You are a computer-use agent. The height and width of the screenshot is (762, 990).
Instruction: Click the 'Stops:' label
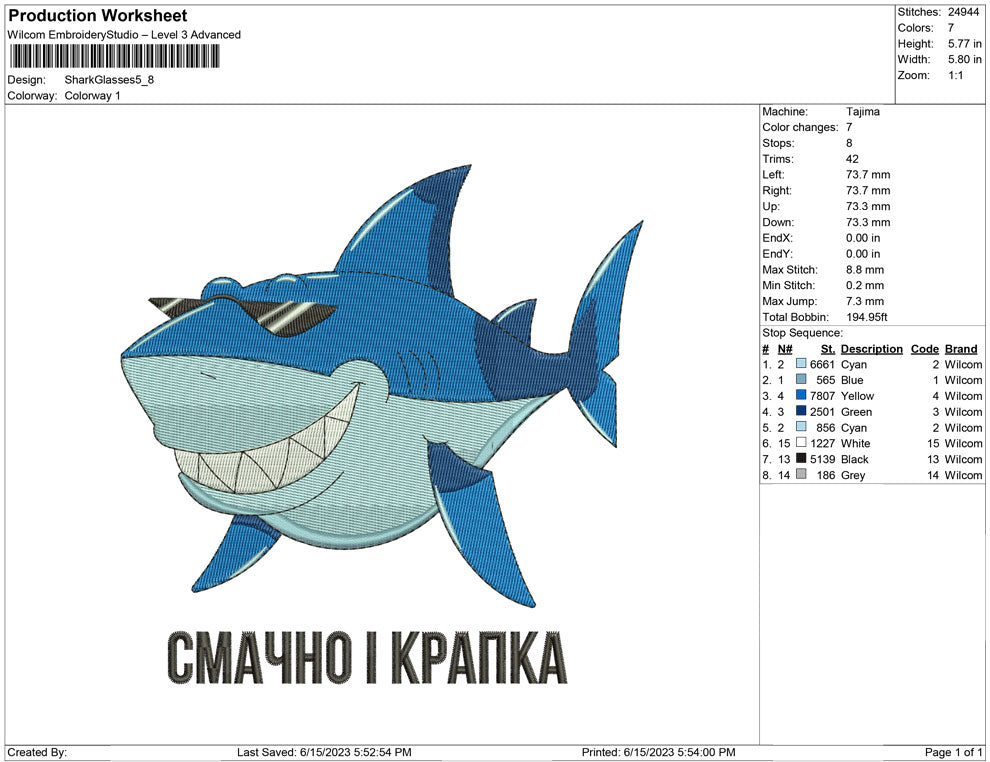(x=778, y=143)
